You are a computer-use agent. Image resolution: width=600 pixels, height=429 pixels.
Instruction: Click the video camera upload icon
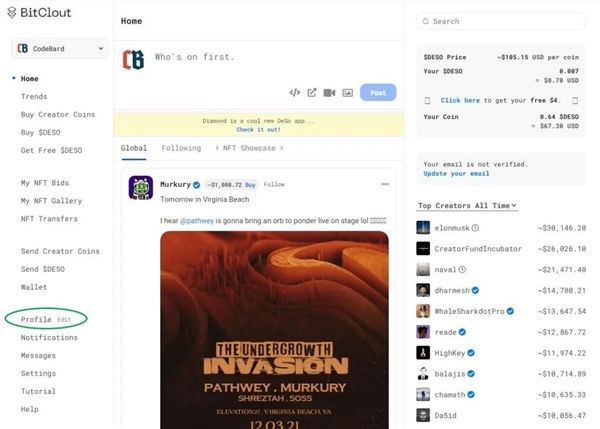pyautogui.click(x=329, y=93)
